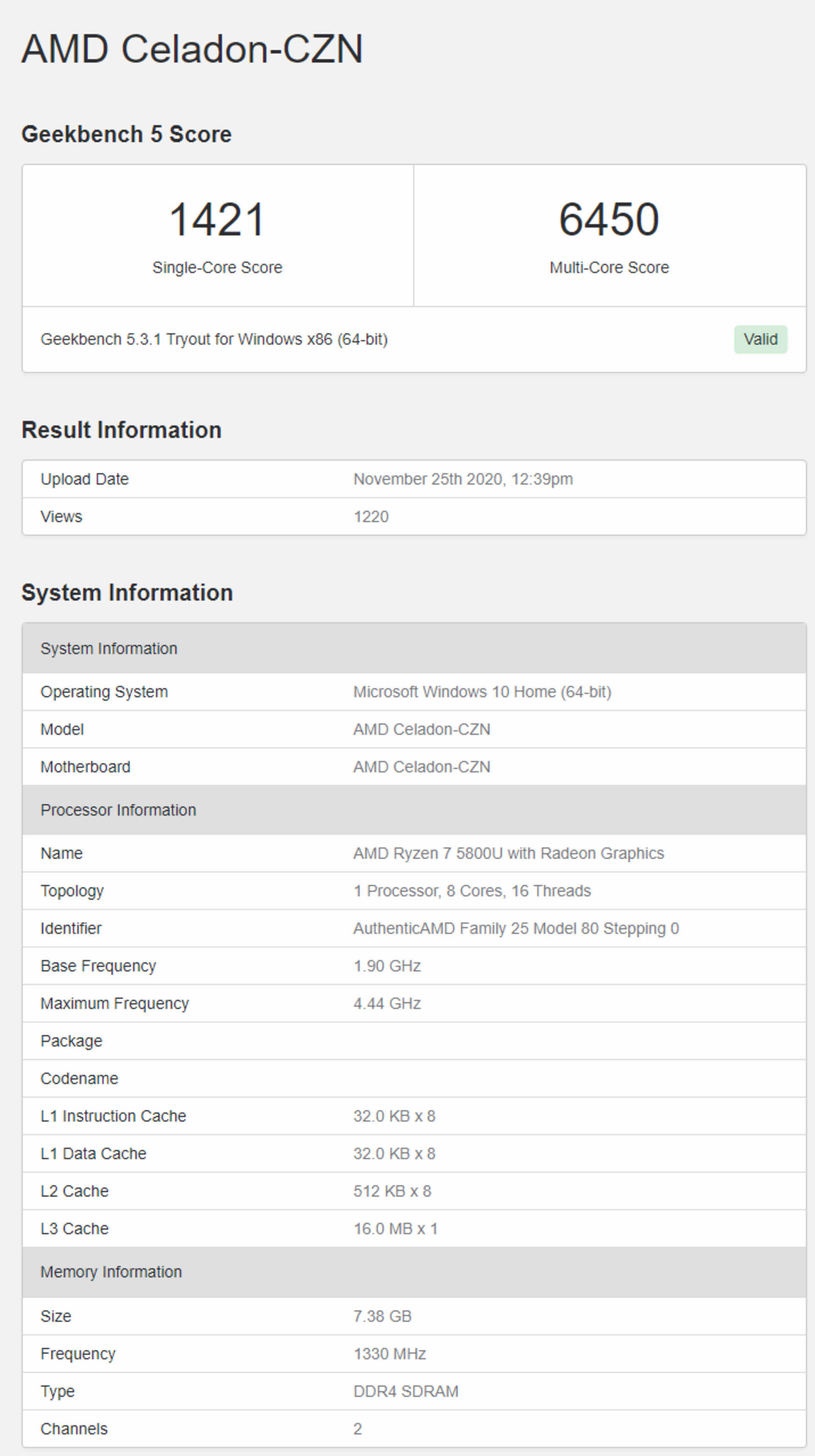Click the L3 Cache label

tap(75, 1229)
